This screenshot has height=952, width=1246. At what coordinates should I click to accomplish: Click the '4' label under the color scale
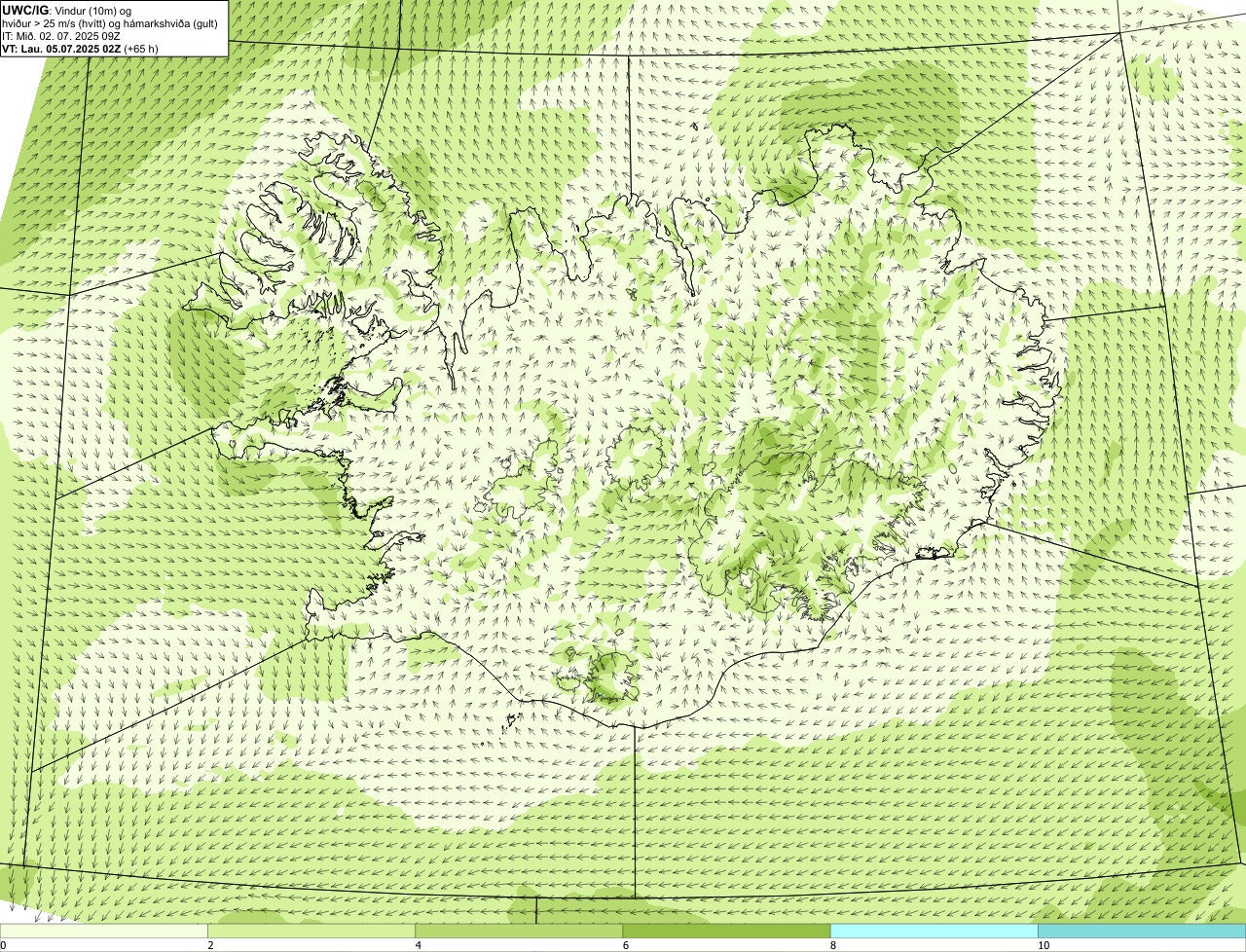tap(418, 945)
